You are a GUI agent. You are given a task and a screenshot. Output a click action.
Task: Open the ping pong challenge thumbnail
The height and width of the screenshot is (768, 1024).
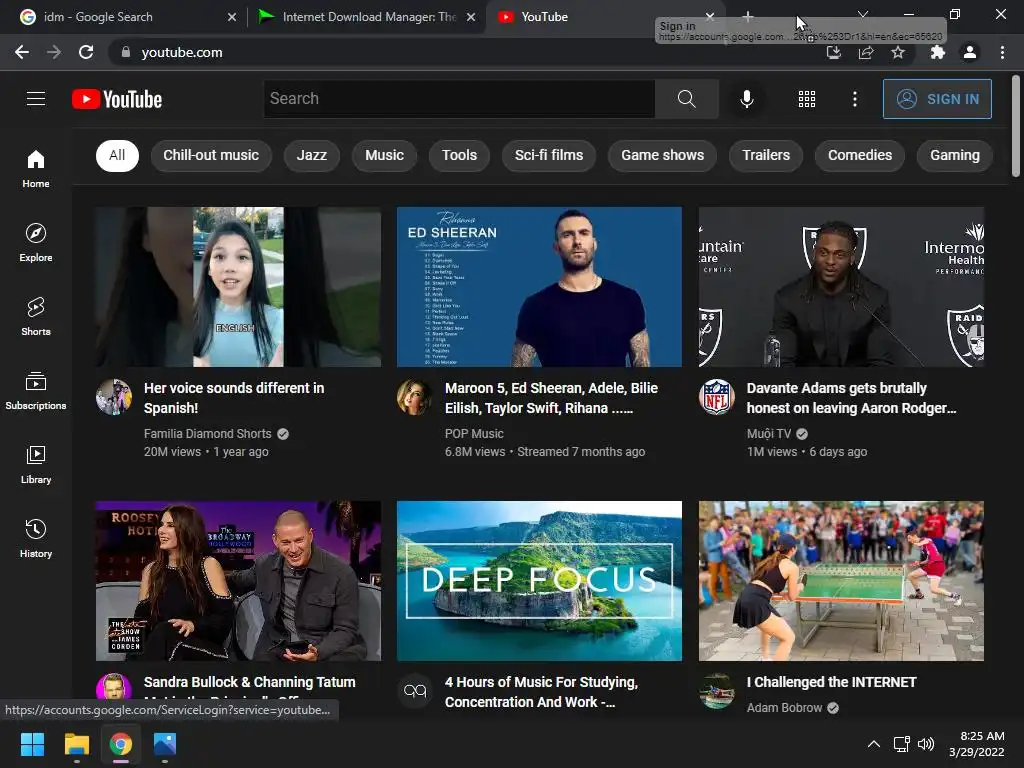point(841,581)
